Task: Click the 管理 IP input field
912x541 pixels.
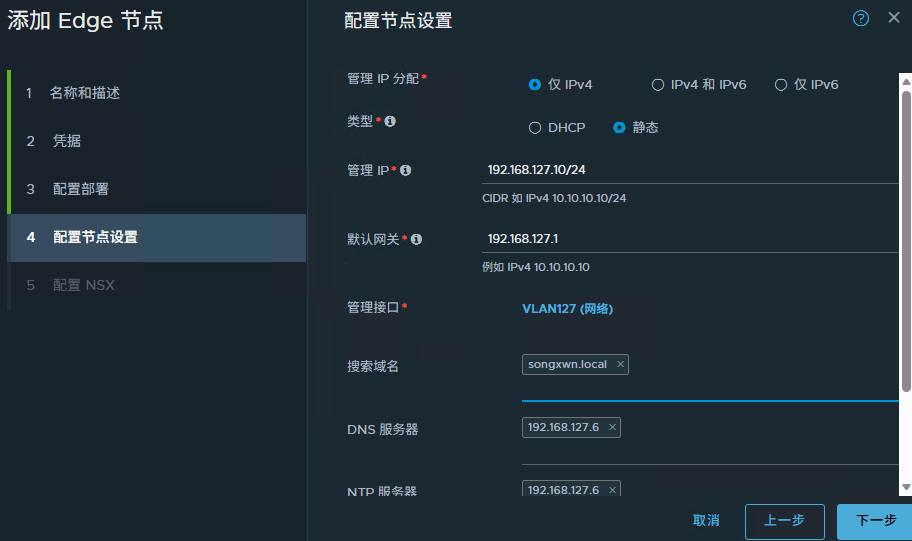Action: pyautogui.click(x=690, y=170)
